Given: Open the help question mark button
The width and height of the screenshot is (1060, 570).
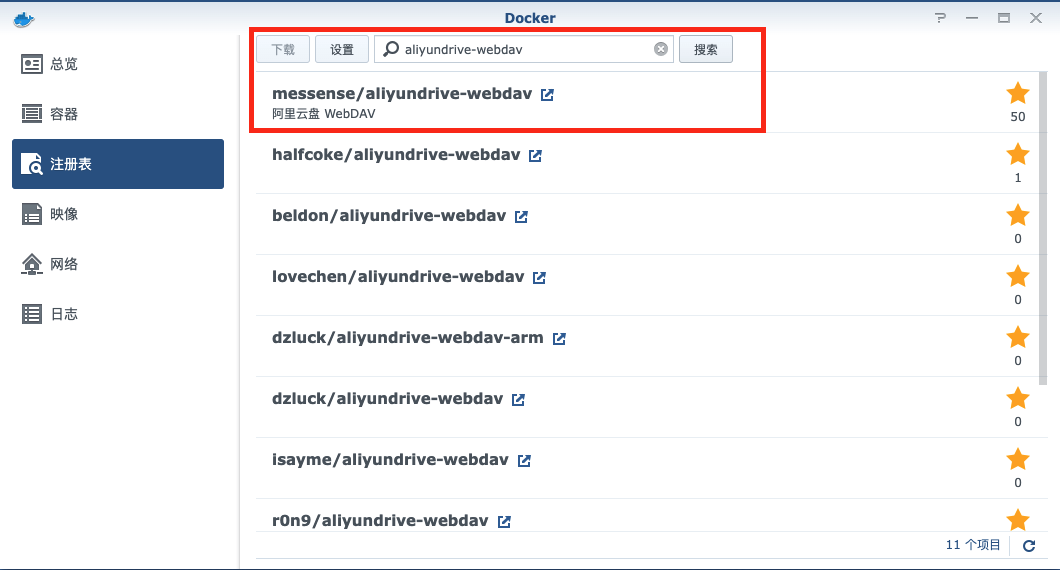Looking at the screenshot, I should click(x=940, y=18).
